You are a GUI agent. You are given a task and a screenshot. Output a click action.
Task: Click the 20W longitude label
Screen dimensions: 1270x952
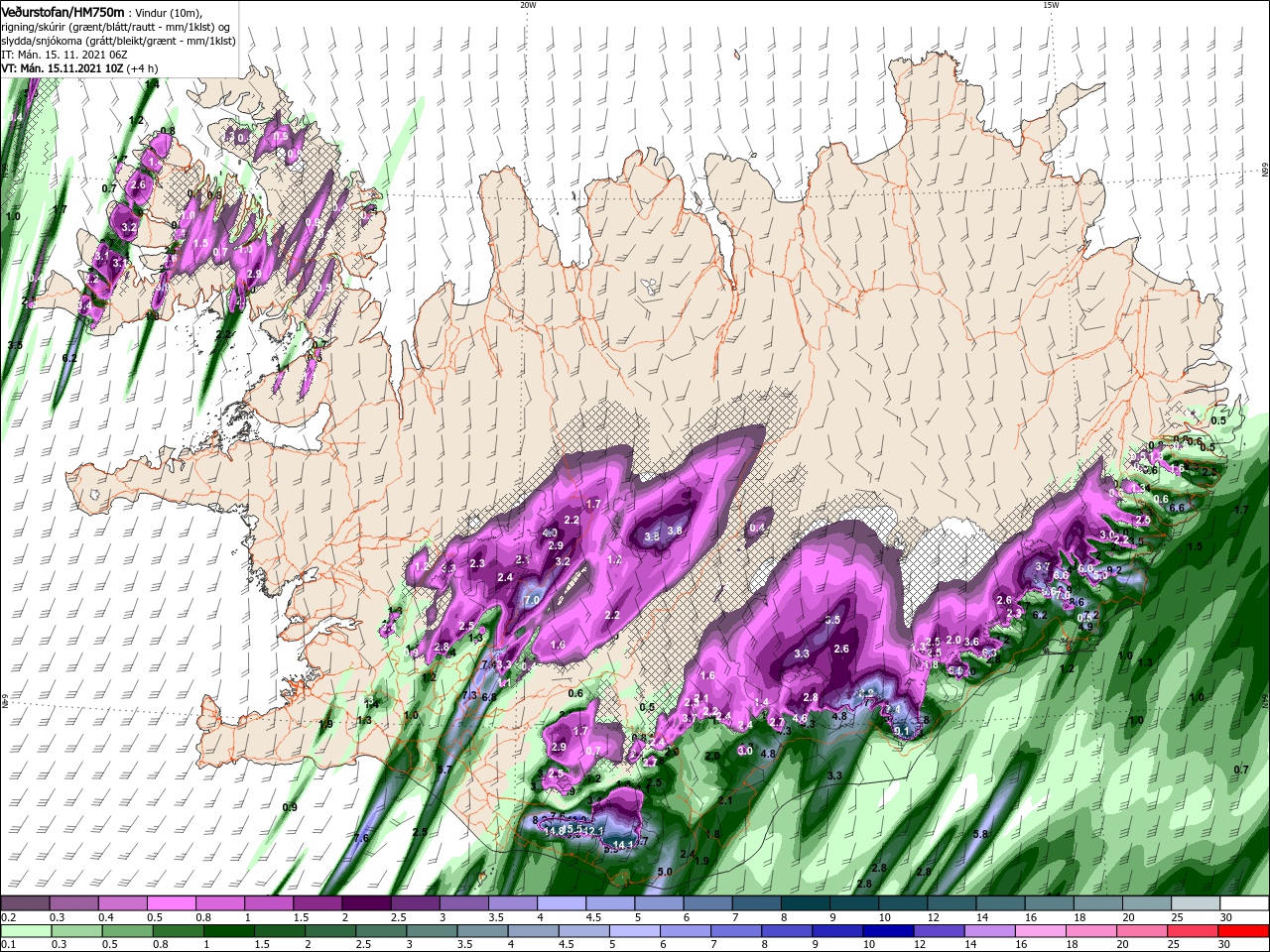528,5
